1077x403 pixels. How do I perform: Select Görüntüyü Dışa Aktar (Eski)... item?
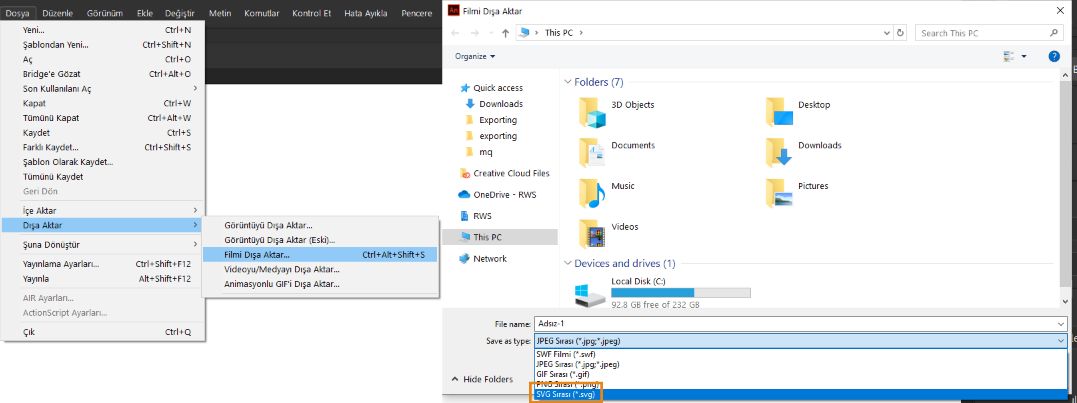[x=320, y=240]
